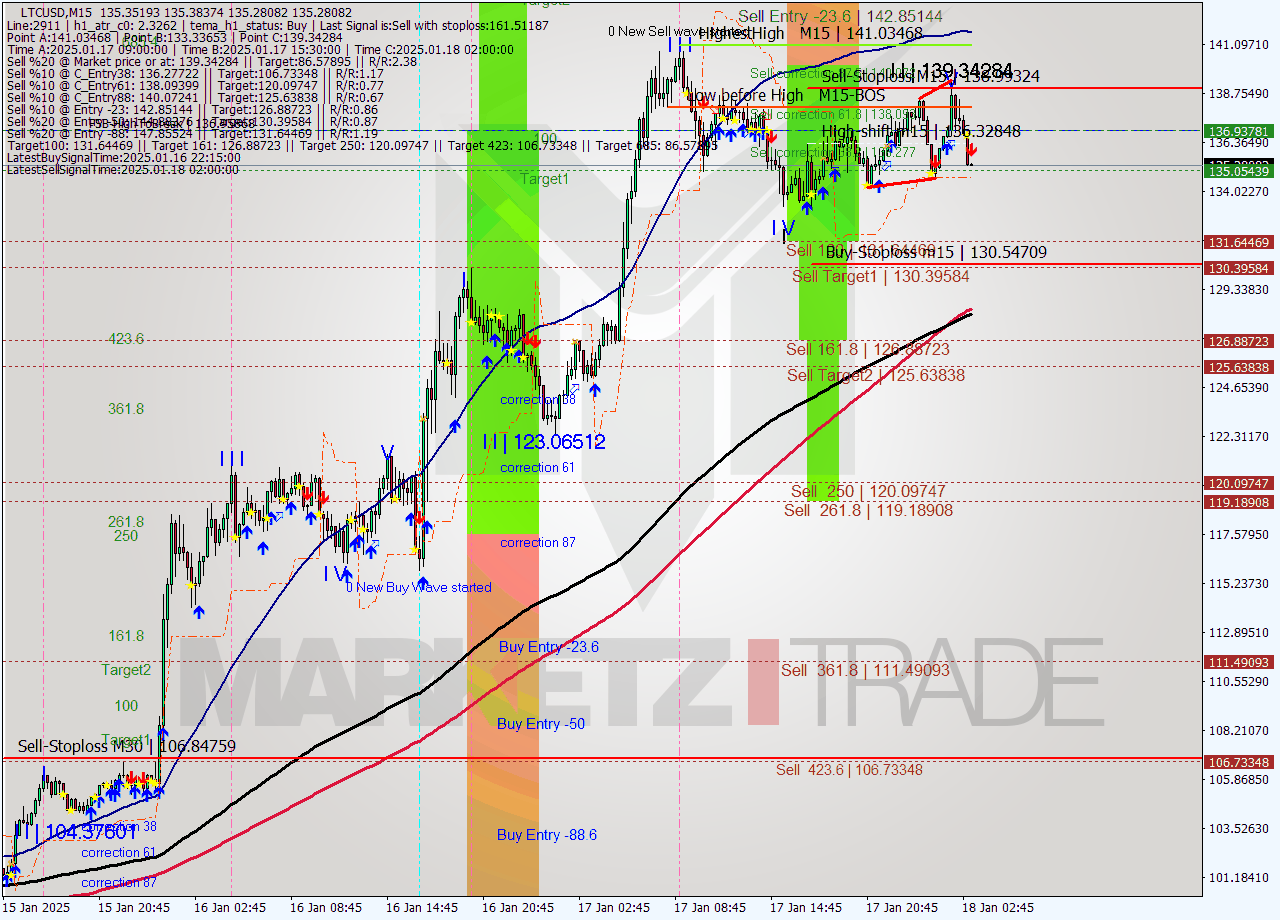Image resolution: width=1280 pixels, height=920 pixels.
Task: Click the 'Sell Target1 | 130.39584' label
Action: [881, 275]
